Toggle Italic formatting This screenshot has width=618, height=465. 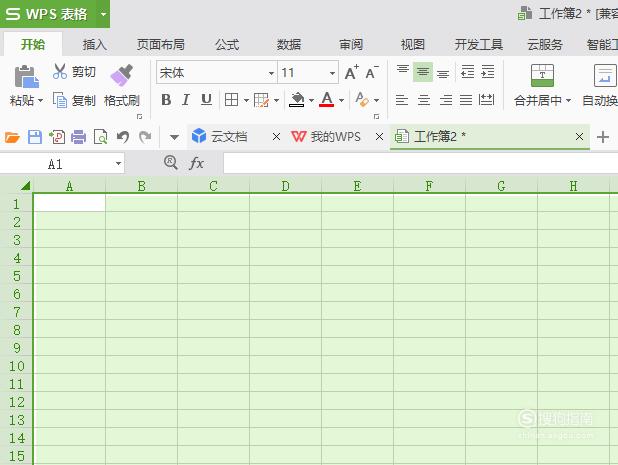186,100
